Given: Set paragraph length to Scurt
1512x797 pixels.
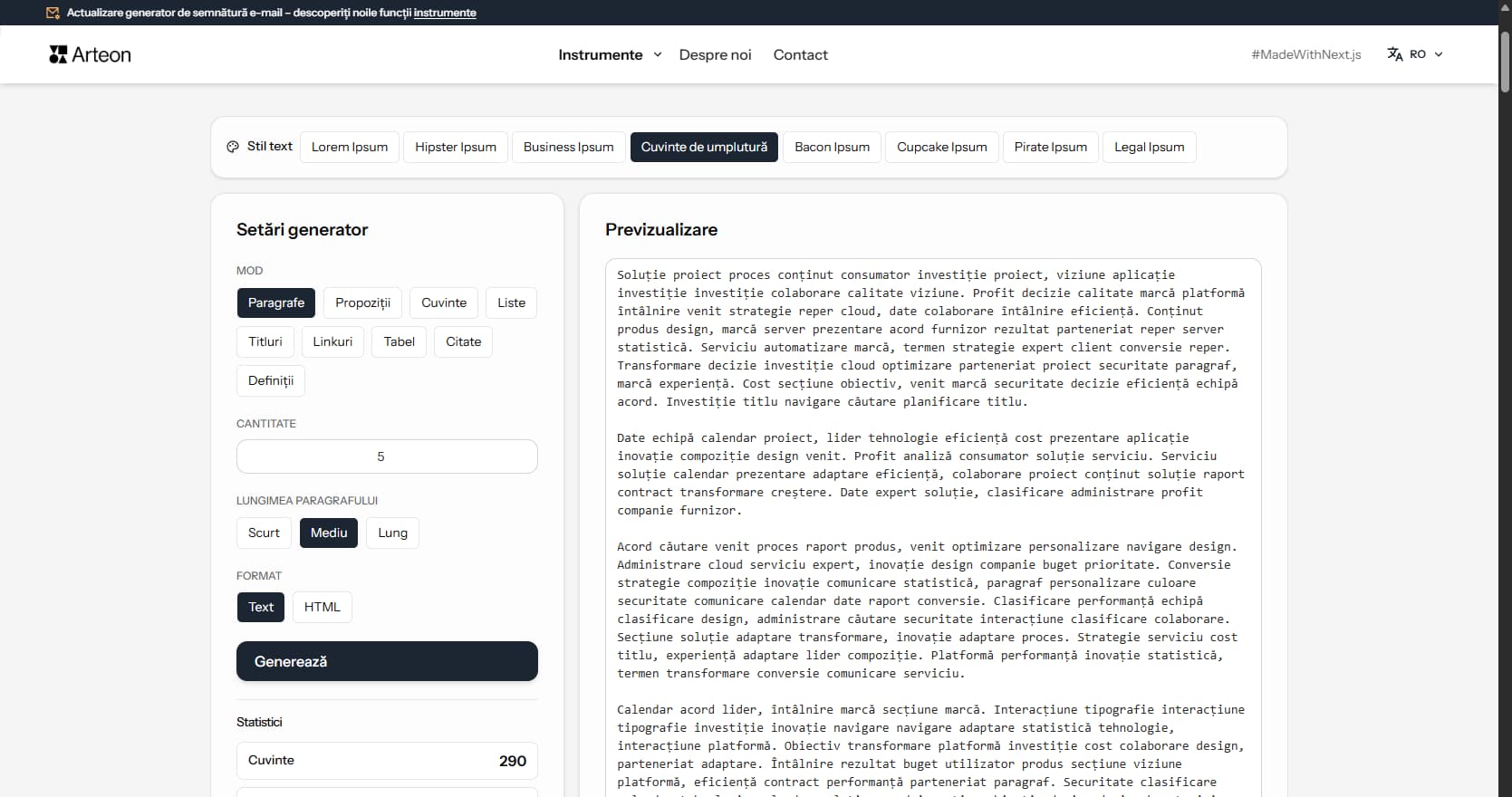Looking at the screenshot, I should [x=264, y=533].
